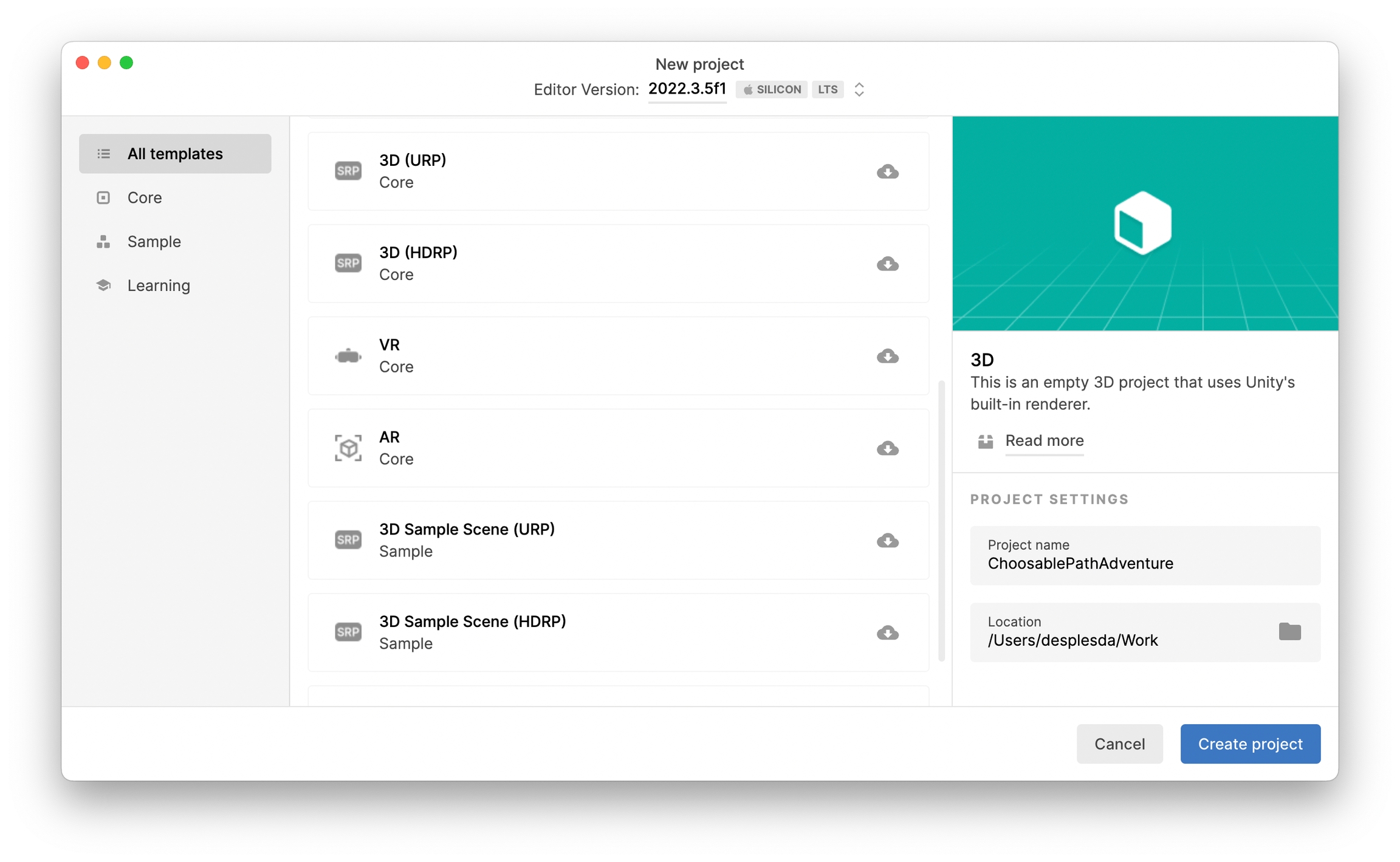
Task: Download the 3D Sample Scene (URP) template
Action: click(887, 541)
